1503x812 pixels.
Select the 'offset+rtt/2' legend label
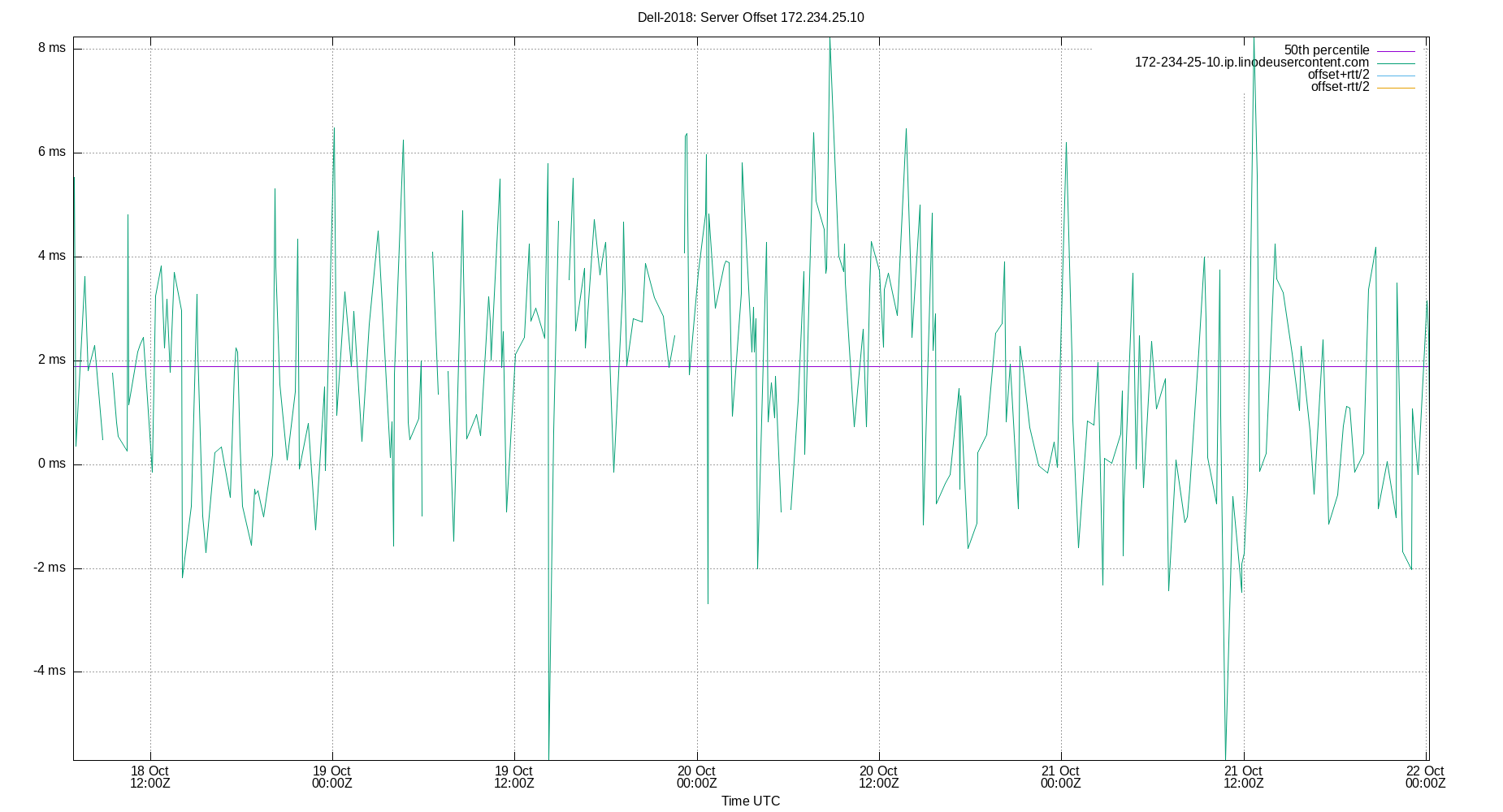tap(1338, 75)
